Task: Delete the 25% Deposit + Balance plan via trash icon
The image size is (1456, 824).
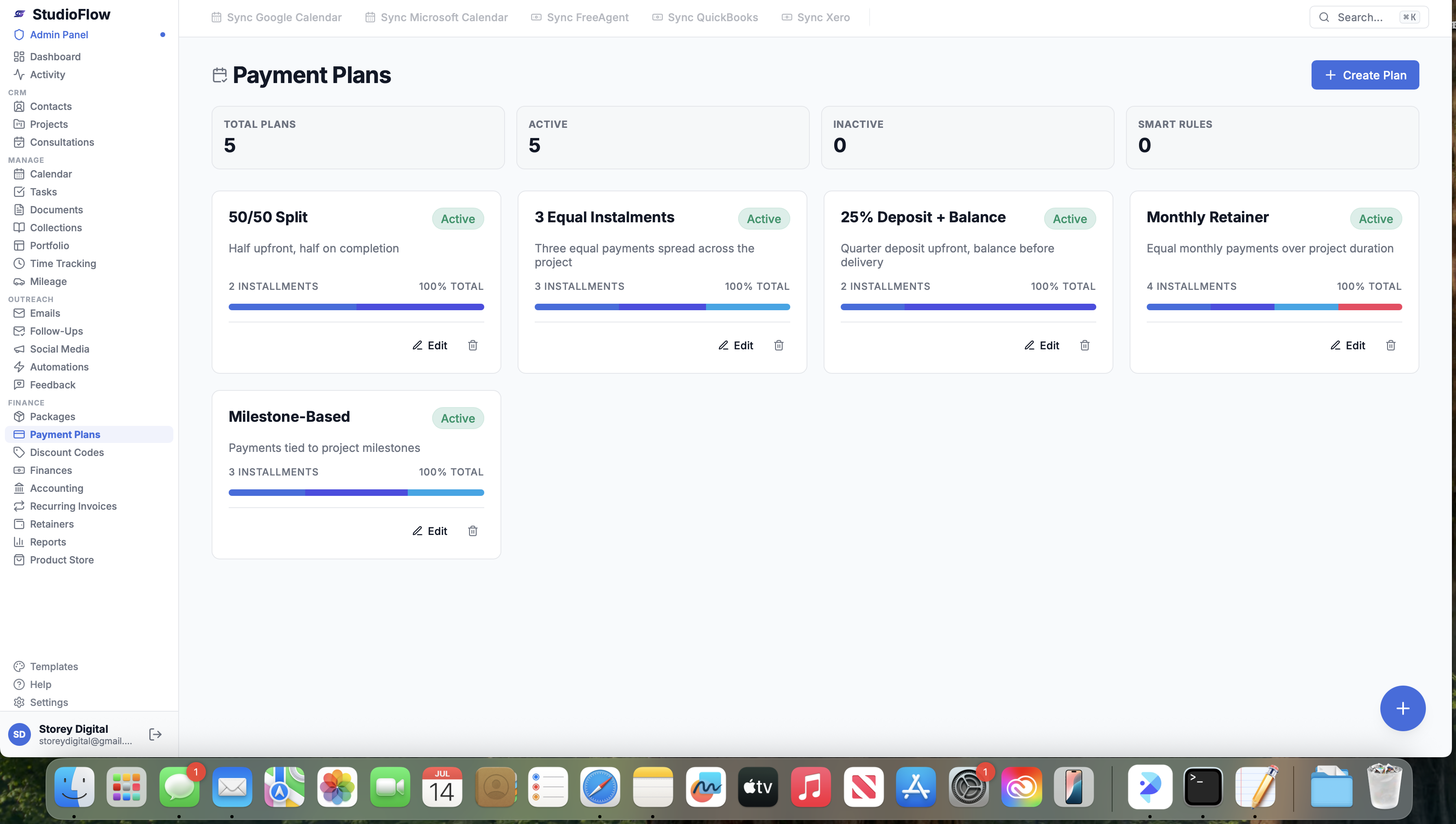Action: click(1085, 345)
